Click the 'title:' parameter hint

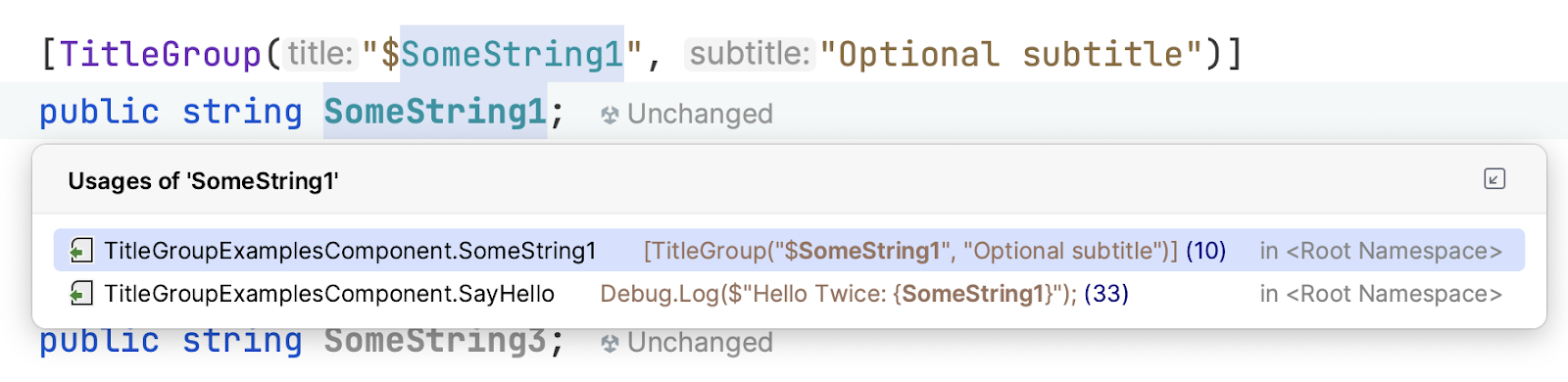pyautogui.click(x=319, y=54)
